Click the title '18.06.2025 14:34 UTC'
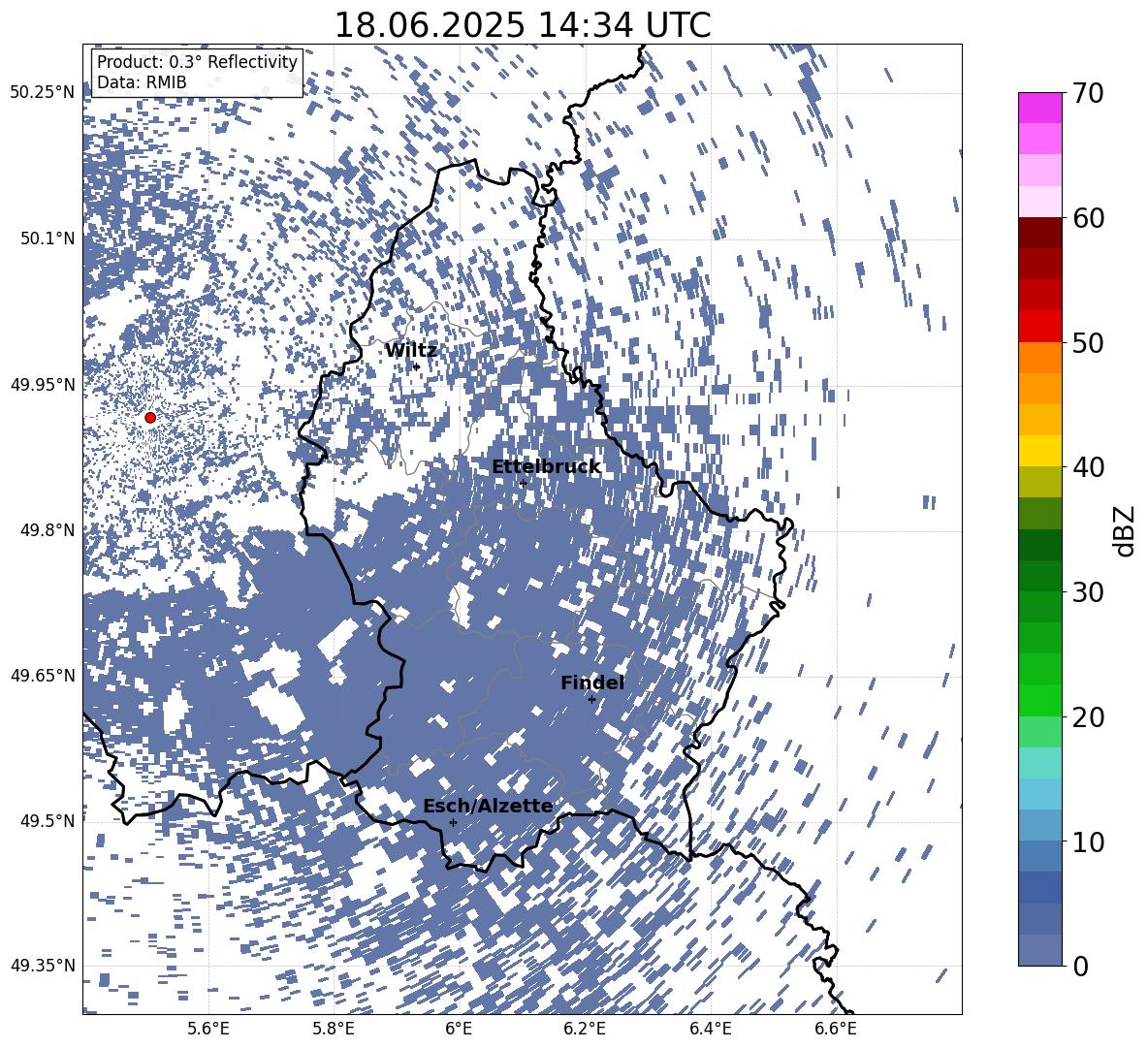 coord(523,25)
